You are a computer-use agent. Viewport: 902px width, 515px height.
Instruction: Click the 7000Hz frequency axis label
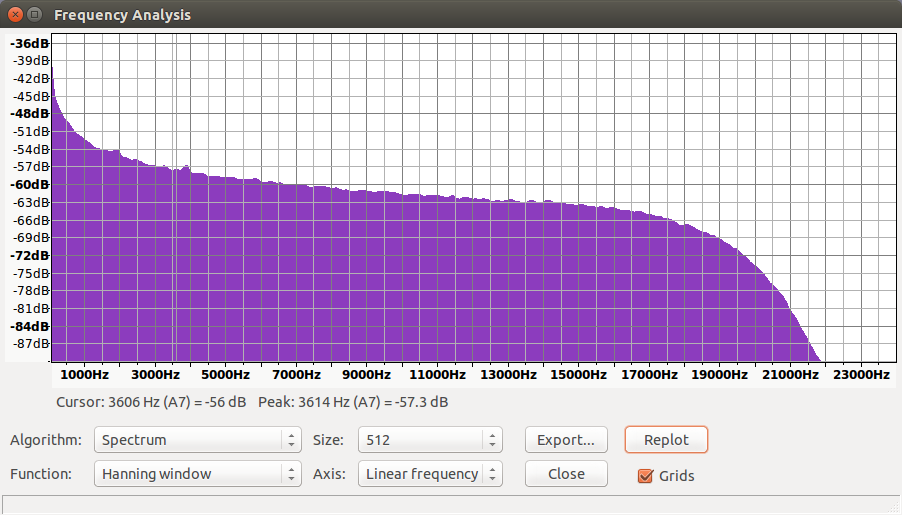[296, 375]
